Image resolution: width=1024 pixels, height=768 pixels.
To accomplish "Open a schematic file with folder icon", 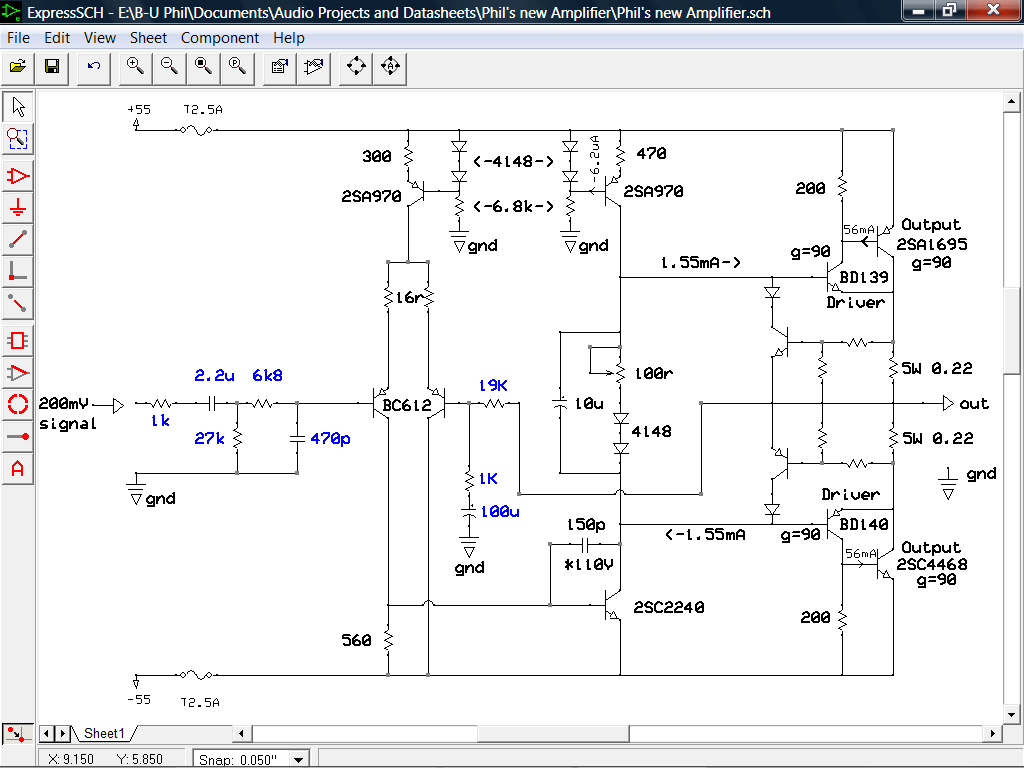I will tap(18, 67).
